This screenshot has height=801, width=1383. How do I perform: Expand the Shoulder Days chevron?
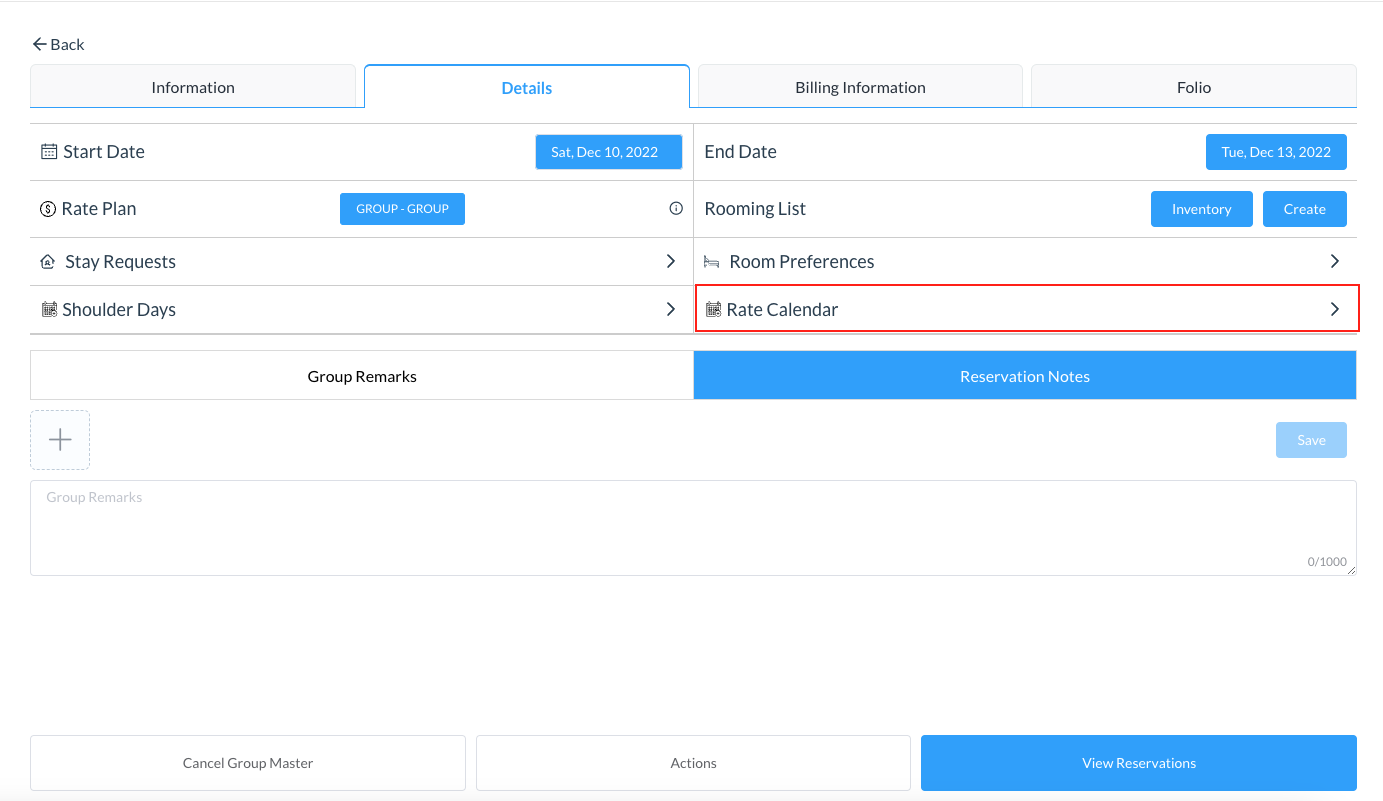coord(671,309)
